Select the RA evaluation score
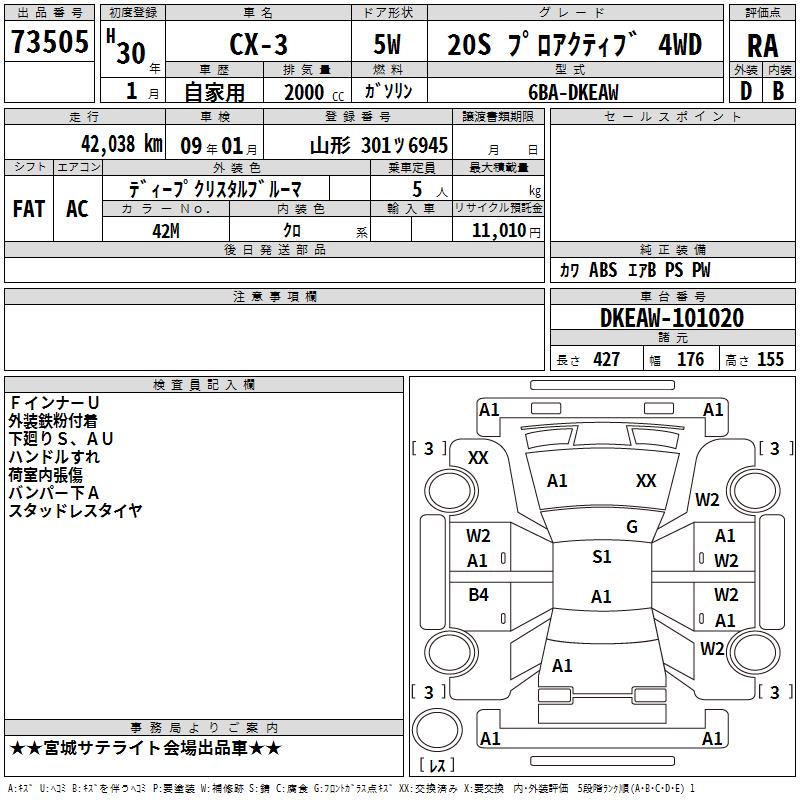 pyautogui.click(x=762, y=46)
